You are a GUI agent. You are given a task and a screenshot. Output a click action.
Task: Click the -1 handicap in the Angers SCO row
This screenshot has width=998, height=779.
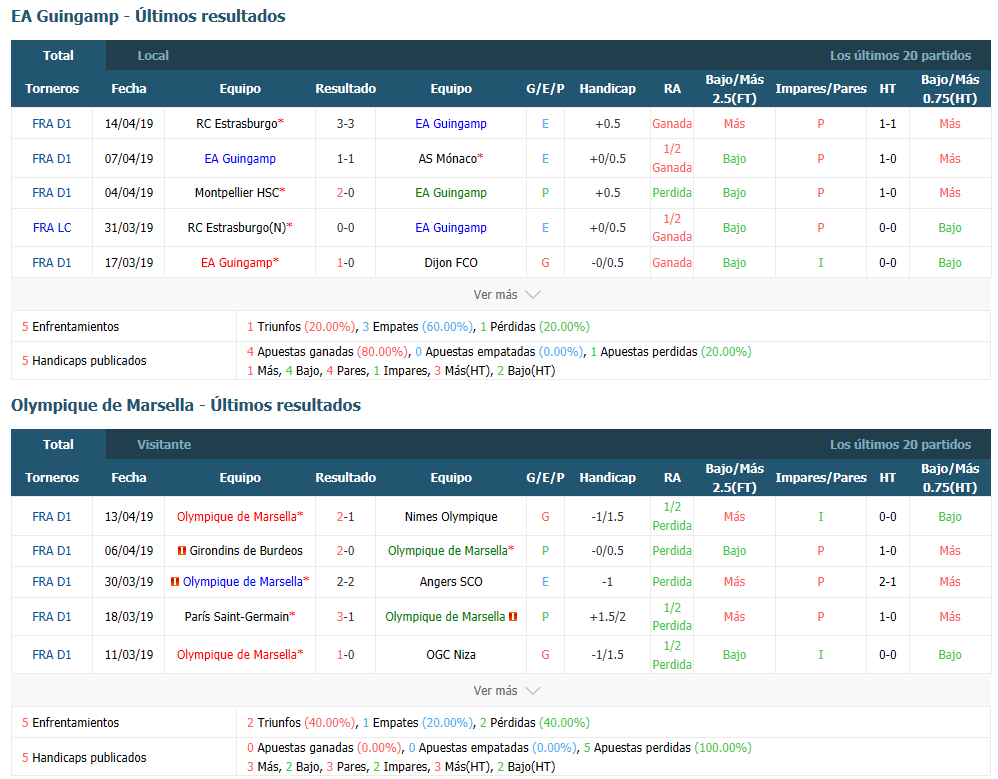click(607, 582)
